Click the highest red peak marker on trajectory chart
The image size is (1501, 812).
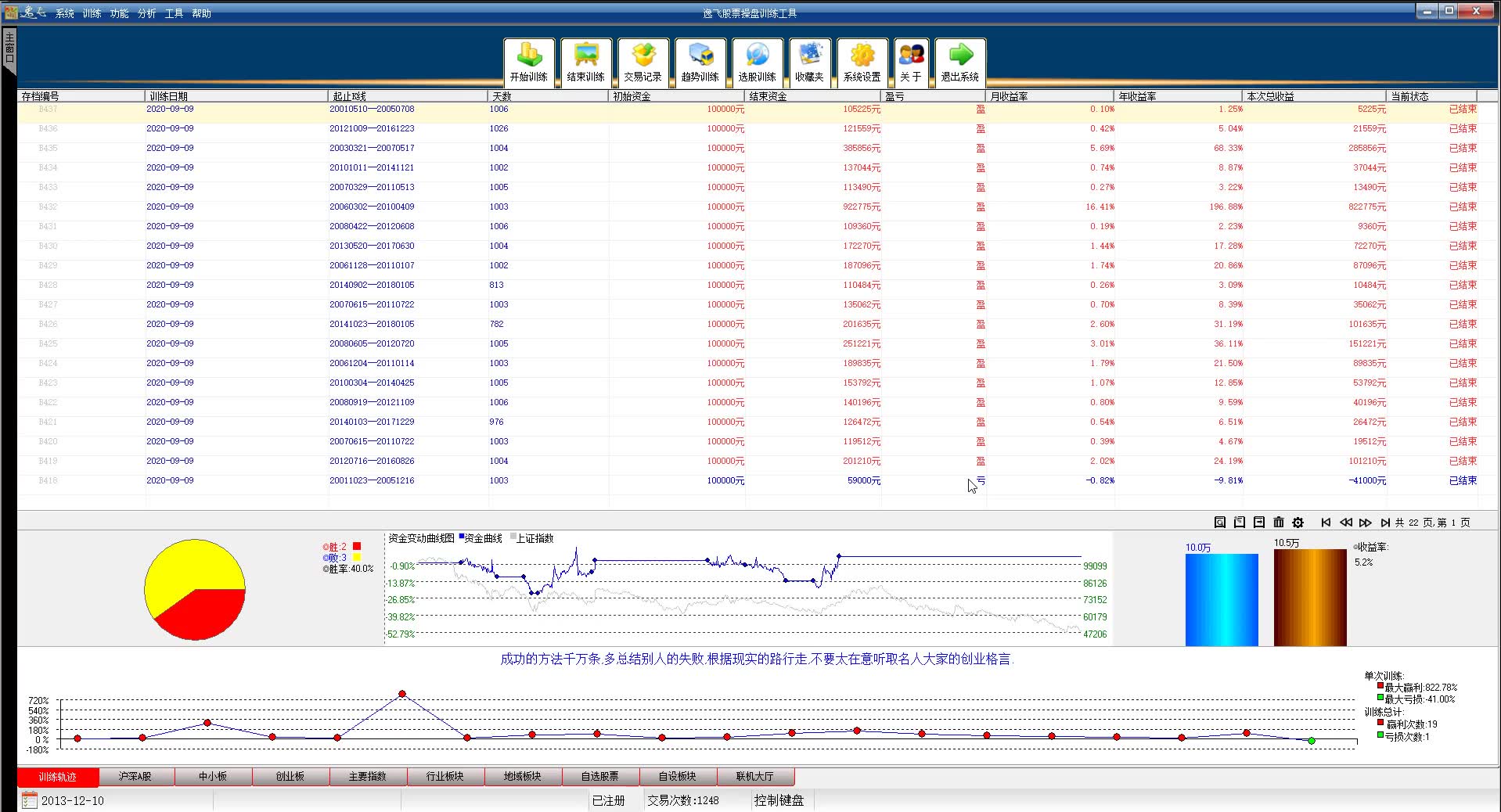pyautogui.click(x=402, y=694)
